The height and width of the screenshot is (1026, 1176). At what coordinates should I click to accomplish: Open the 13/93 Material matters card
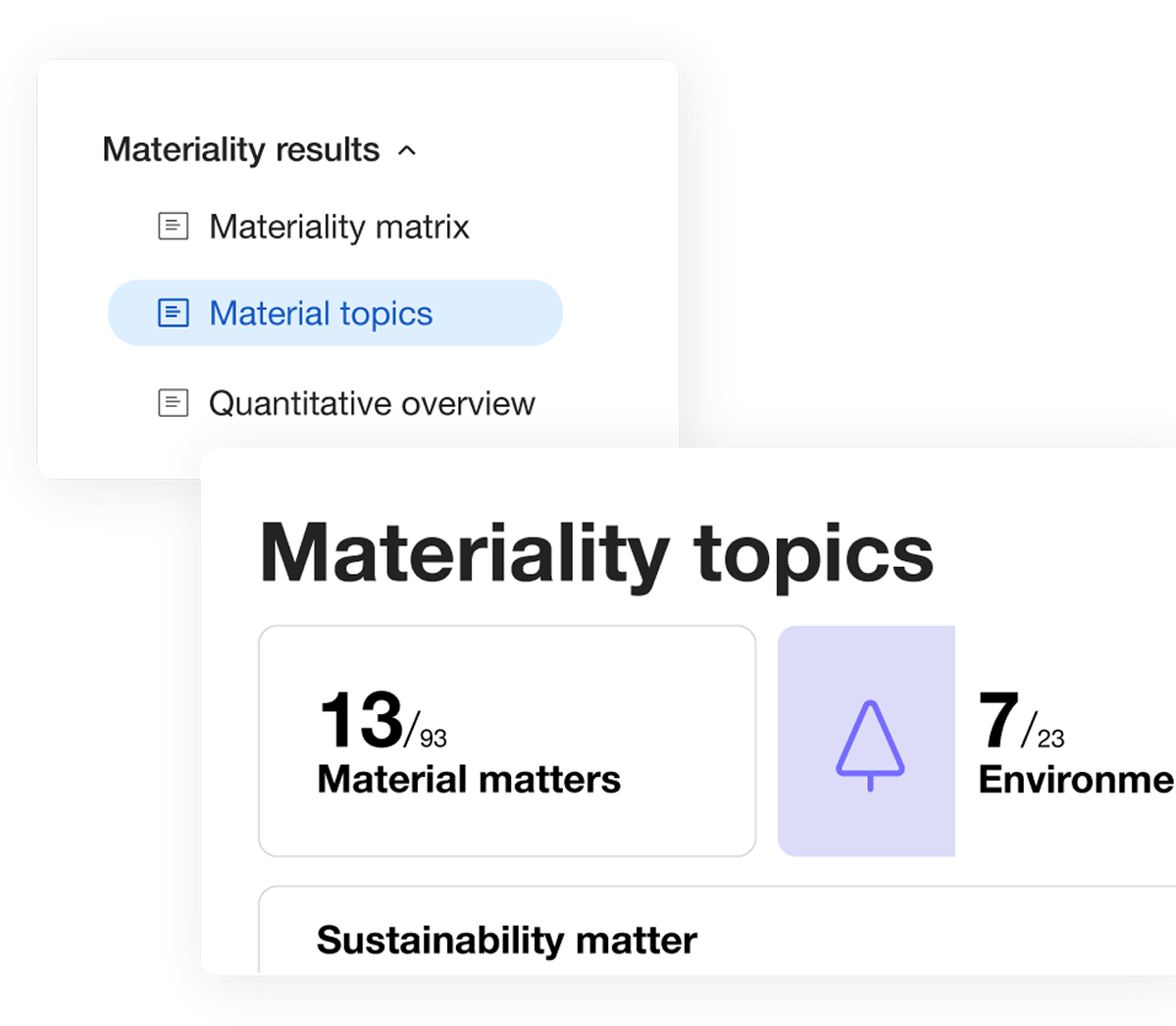pyautogui.click(x=507, y=741)
